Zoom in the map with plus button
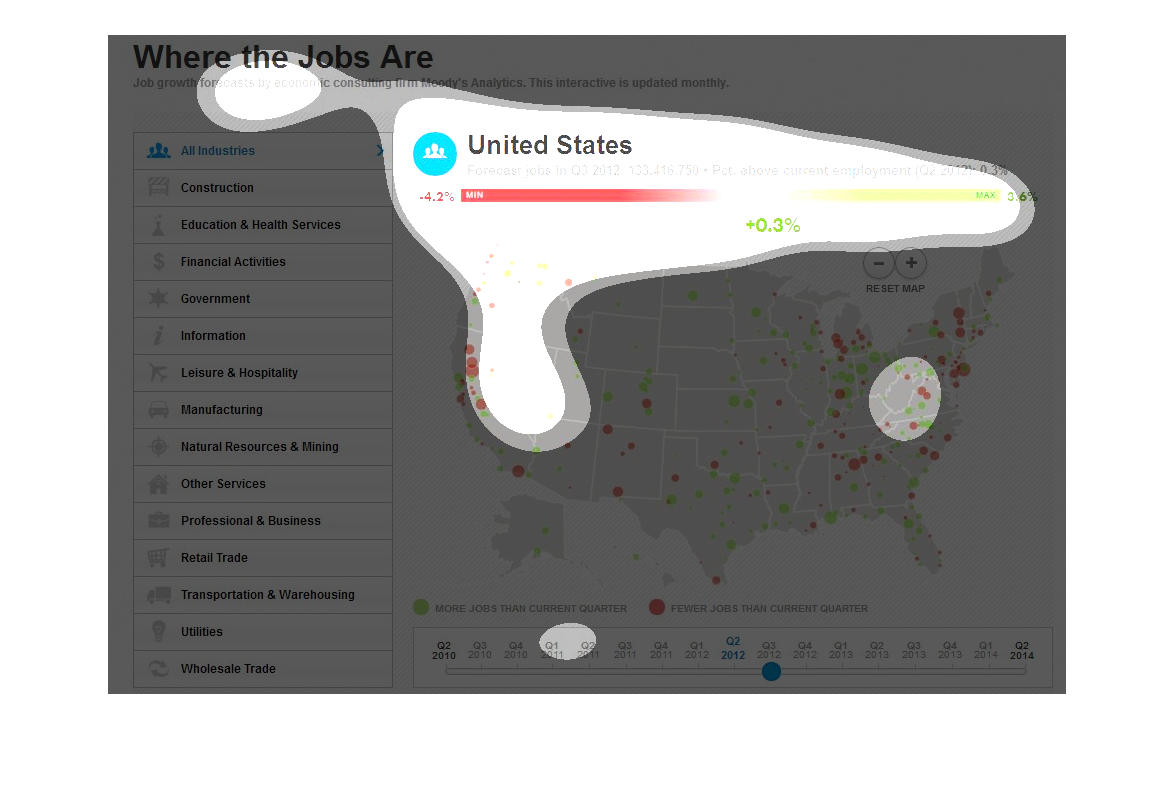This screenshot has height=788, width=1174. coord(911,264)
